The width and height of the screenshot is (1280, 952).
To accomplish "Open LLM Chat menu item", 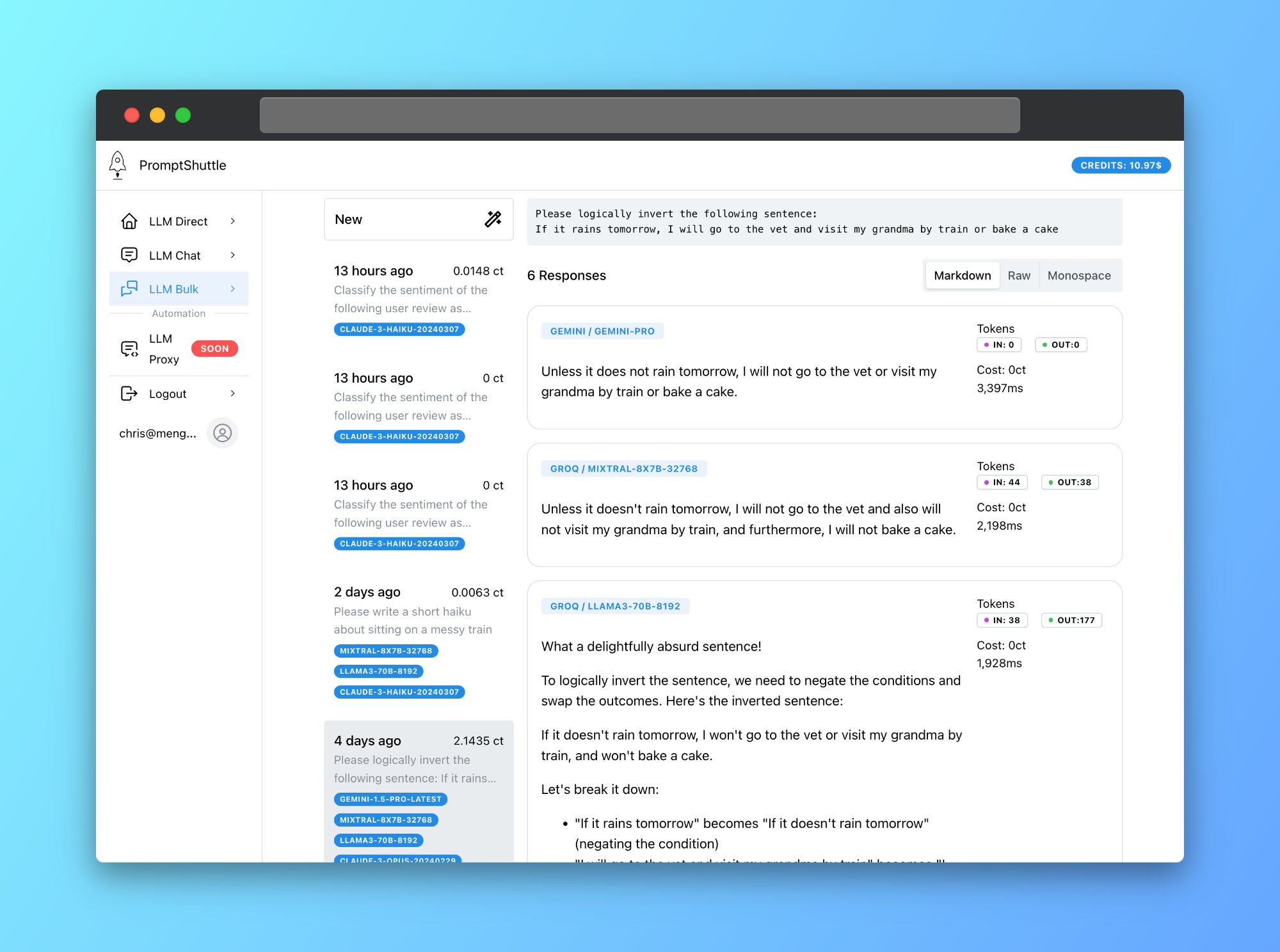I will (x=179, y=255).
